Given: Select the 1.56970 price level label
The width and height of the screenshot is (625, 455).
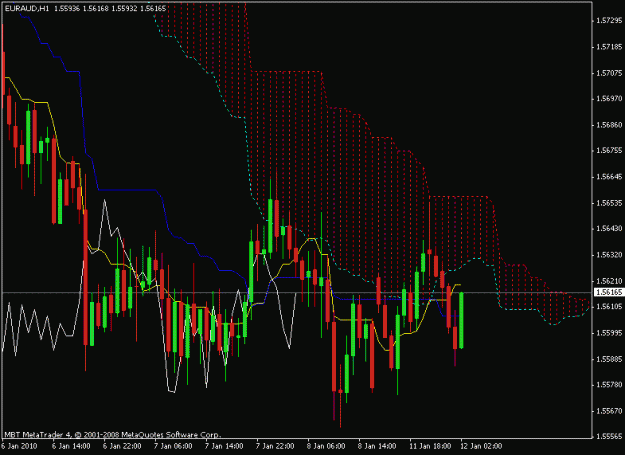Looking at the screenshot, I should (609, 99).
